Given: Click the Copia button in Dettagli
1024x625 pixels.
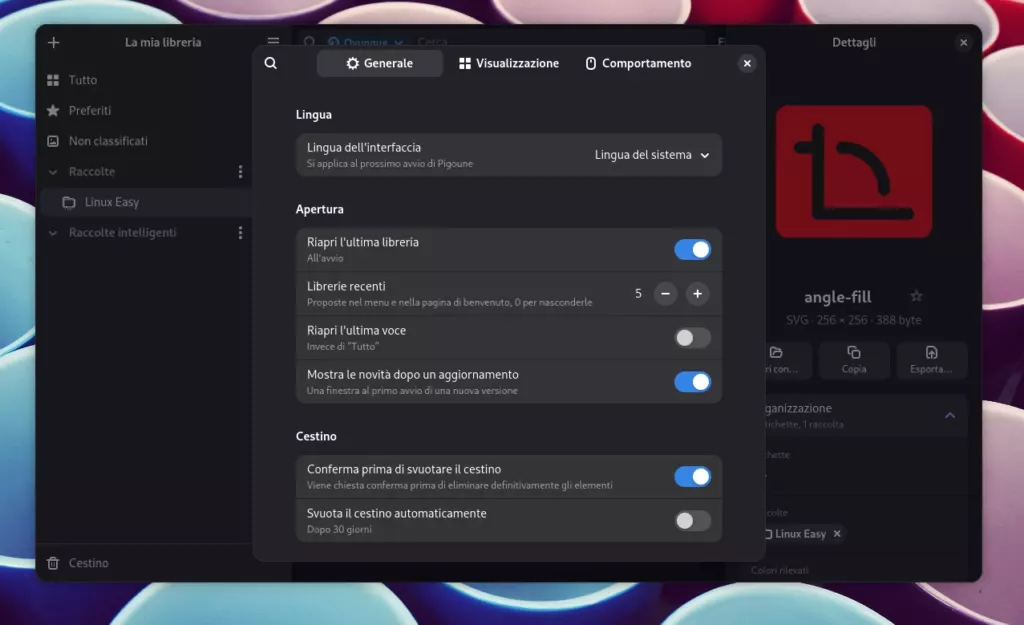Looking at the screenshot, I should point(854,360).
